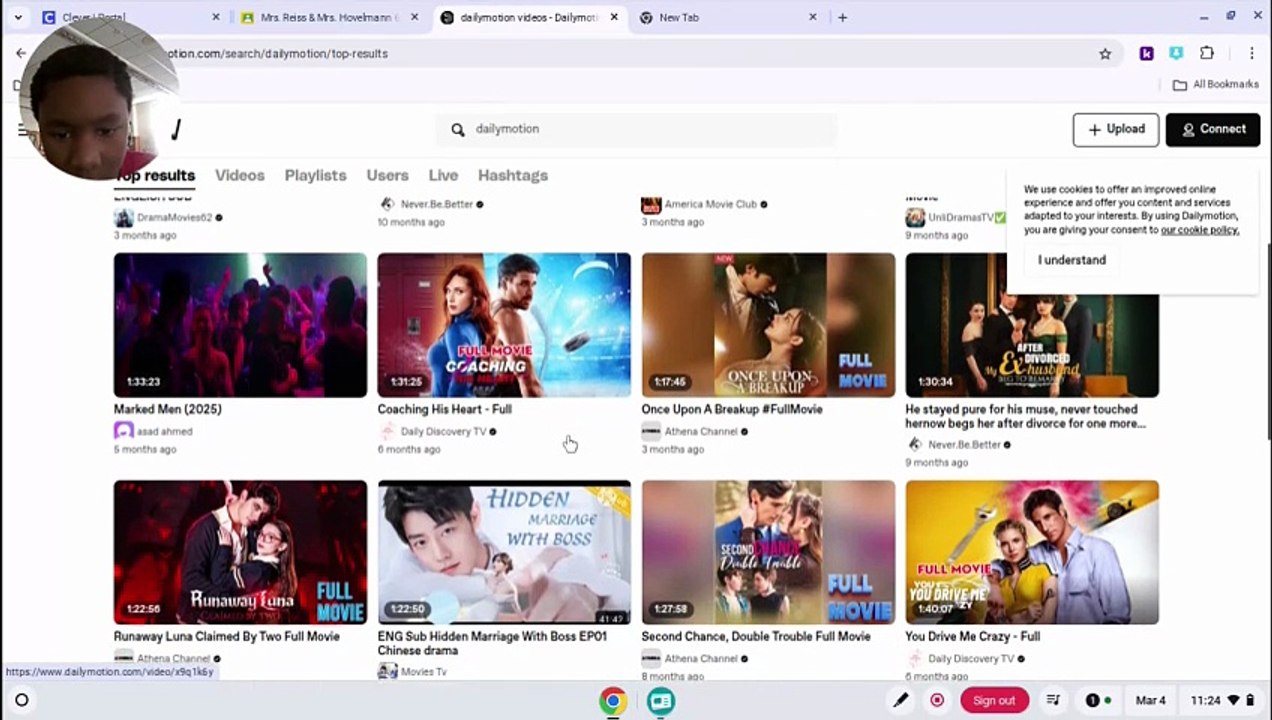Open ENG Sub Hidden Marriage With Boss title
Image resolution: width=1272 pixels, height=720 pixels.
point(492,643)
